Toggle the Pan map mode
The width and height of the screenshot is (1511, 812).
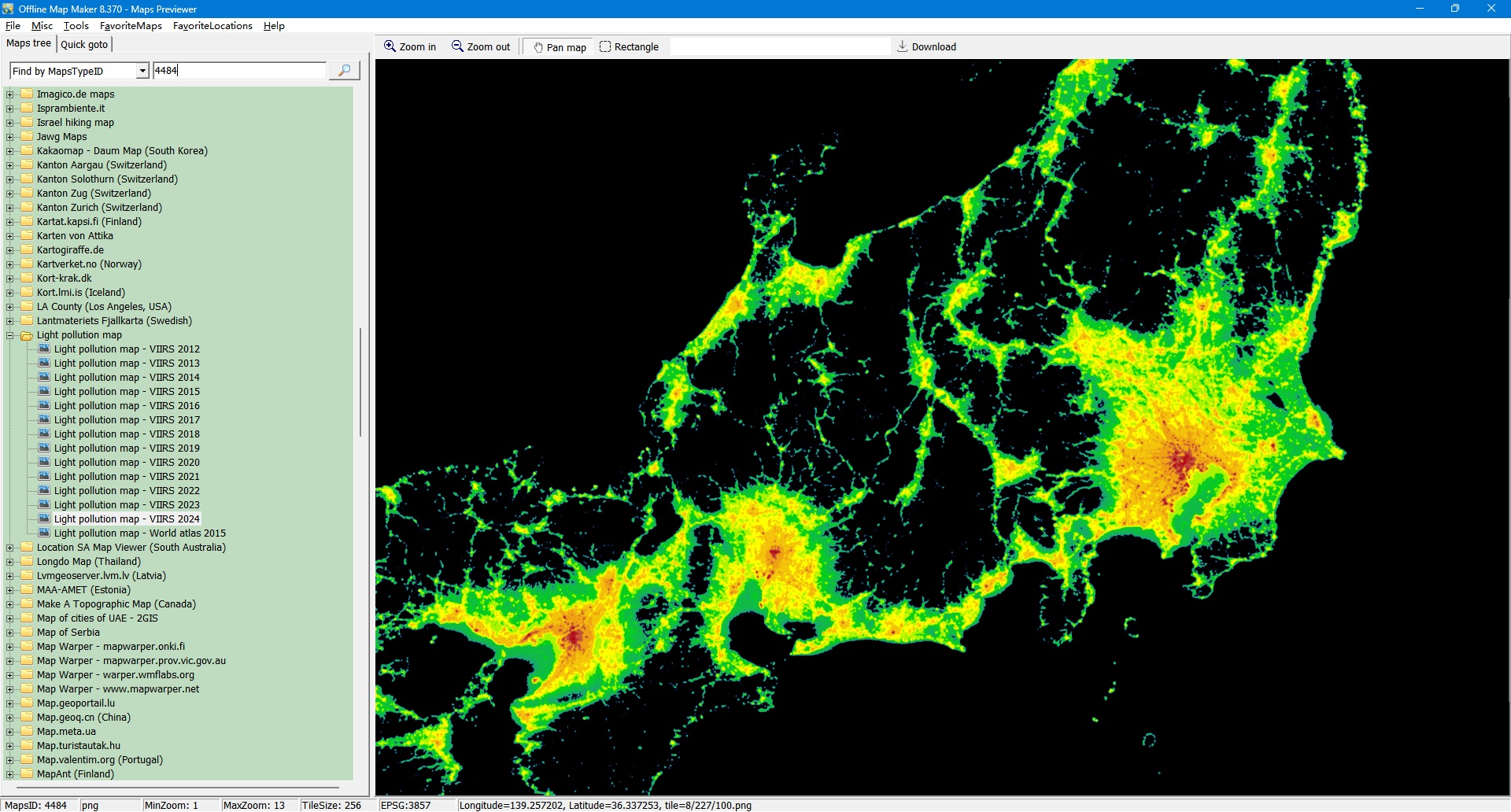560,47
